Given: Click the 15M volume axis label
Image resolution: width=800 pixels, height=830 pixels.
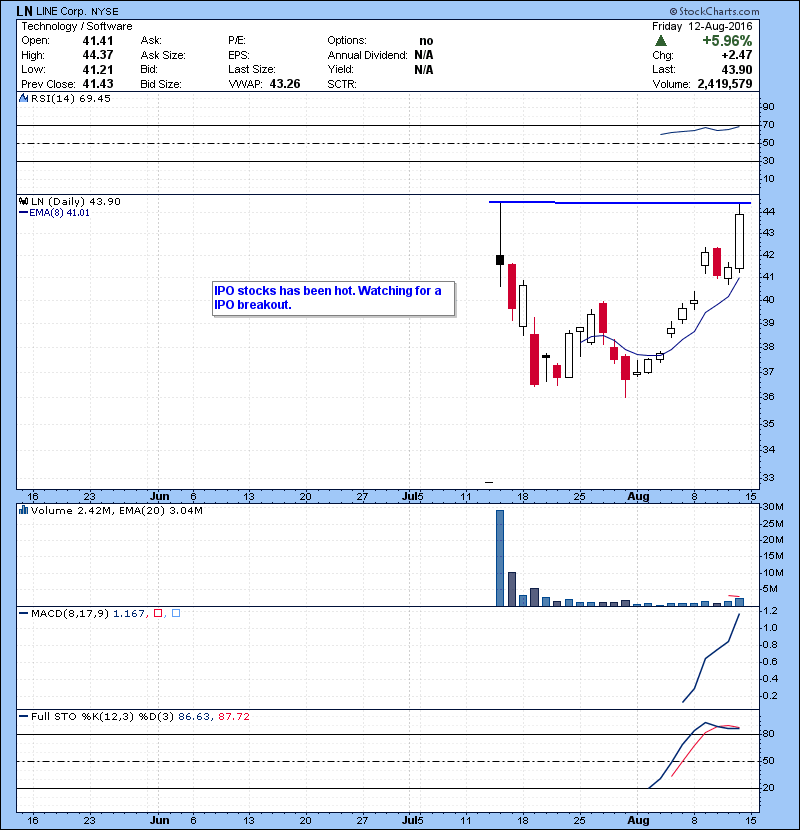Looking at the screenshot, I should tap(773, 556).
